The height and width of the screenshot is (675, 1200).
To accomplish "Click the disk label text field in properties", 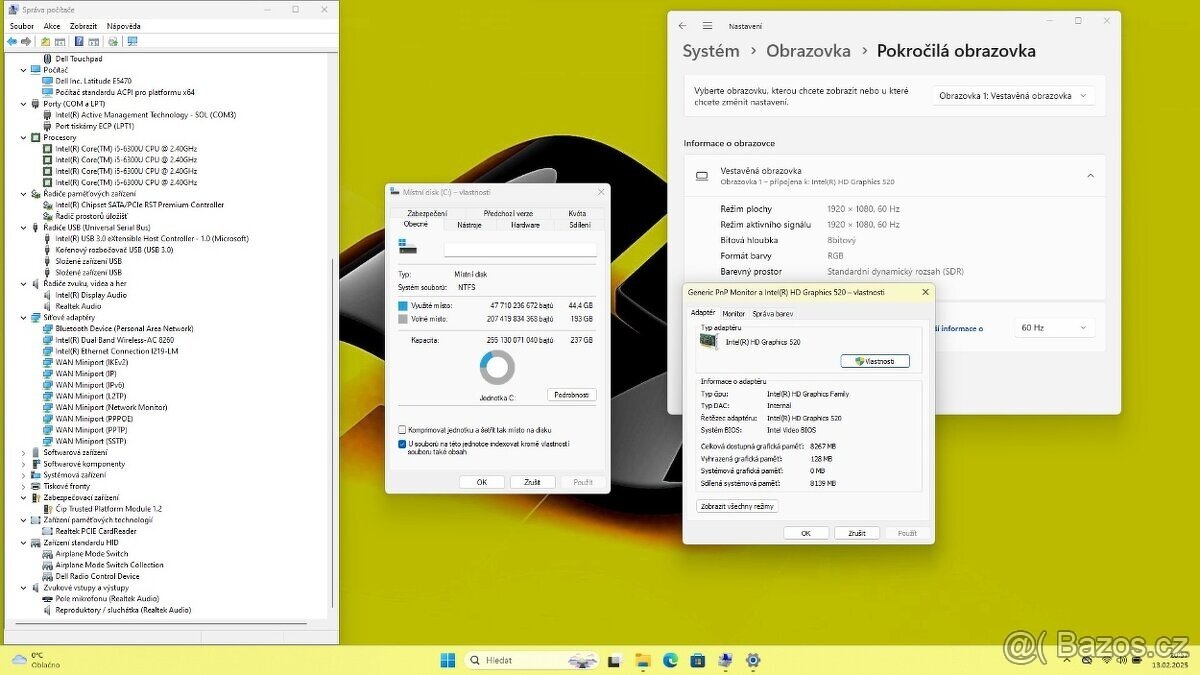I will (520, 249).
